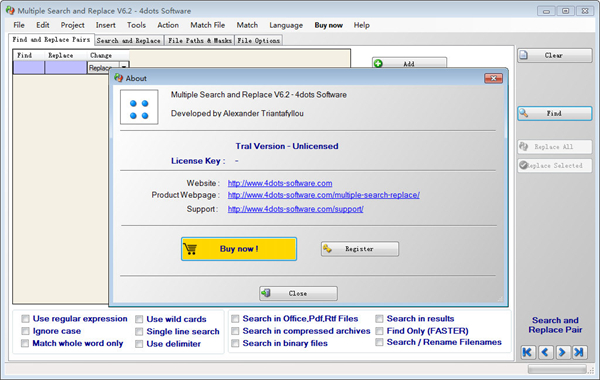Click the Find column header
This screenshot has width=600, height=380.
[29, 55]
